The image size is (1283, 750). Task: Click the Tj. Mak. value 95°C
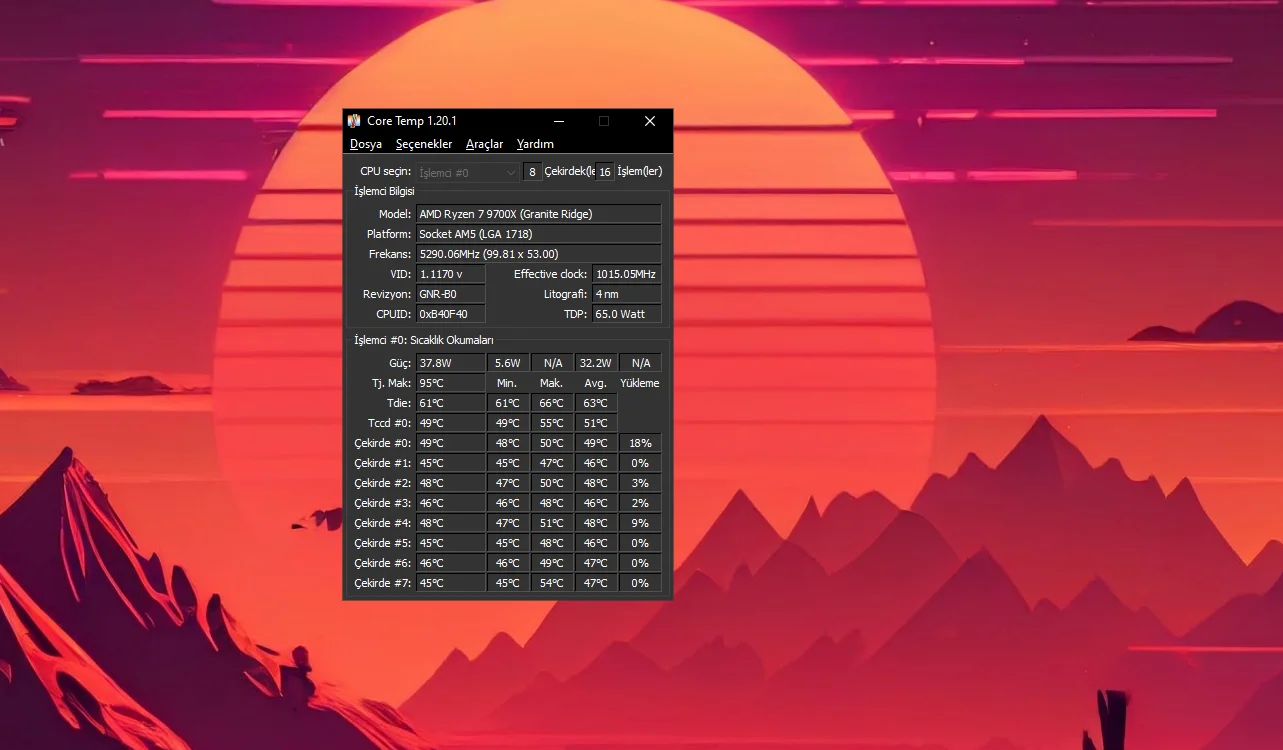(451, 383)
